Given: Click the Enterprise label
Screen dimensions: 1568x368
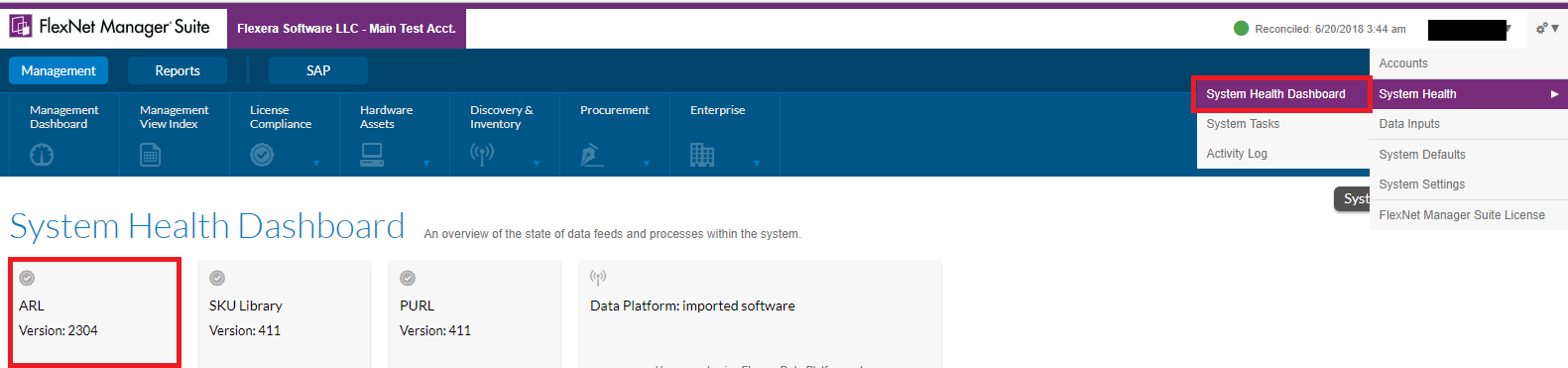Looking at the screenshot, I should click(718, 110).
